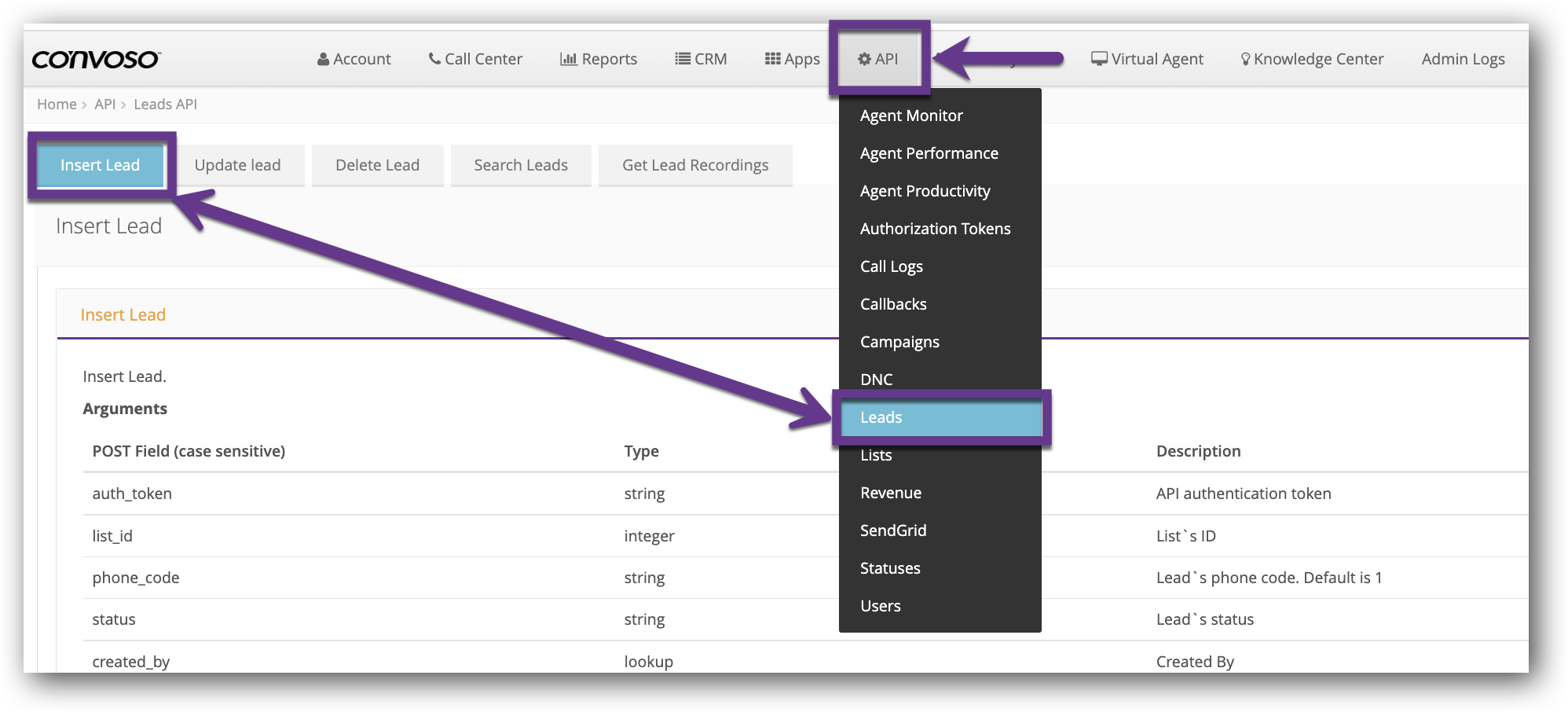Click the 'API authentication token' description
The height and width of the screenshot is (712, 1568).
tap(1244, 494)
